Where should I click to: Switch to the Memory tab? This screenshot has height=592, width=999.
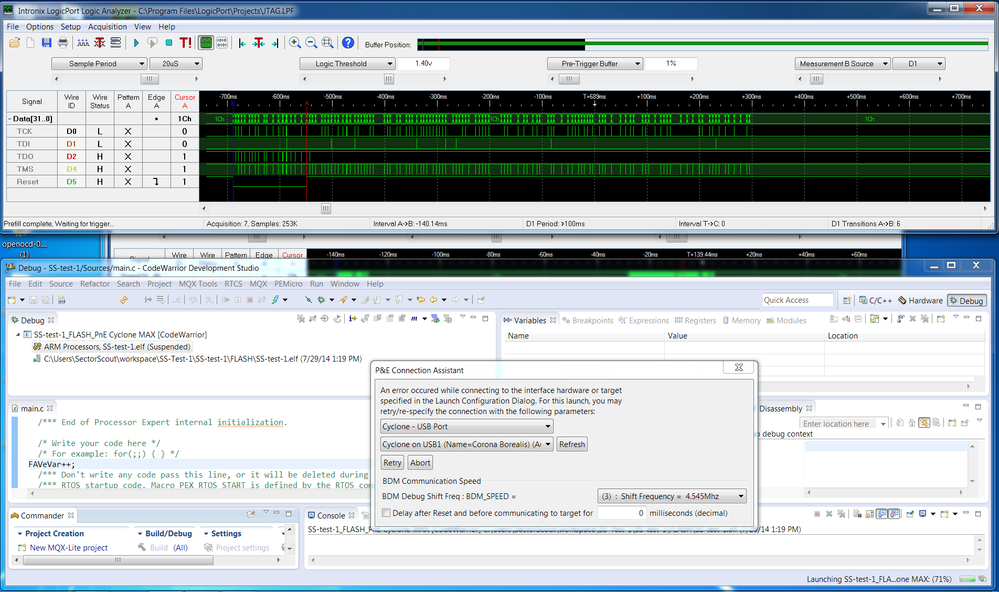coord(742,321)
